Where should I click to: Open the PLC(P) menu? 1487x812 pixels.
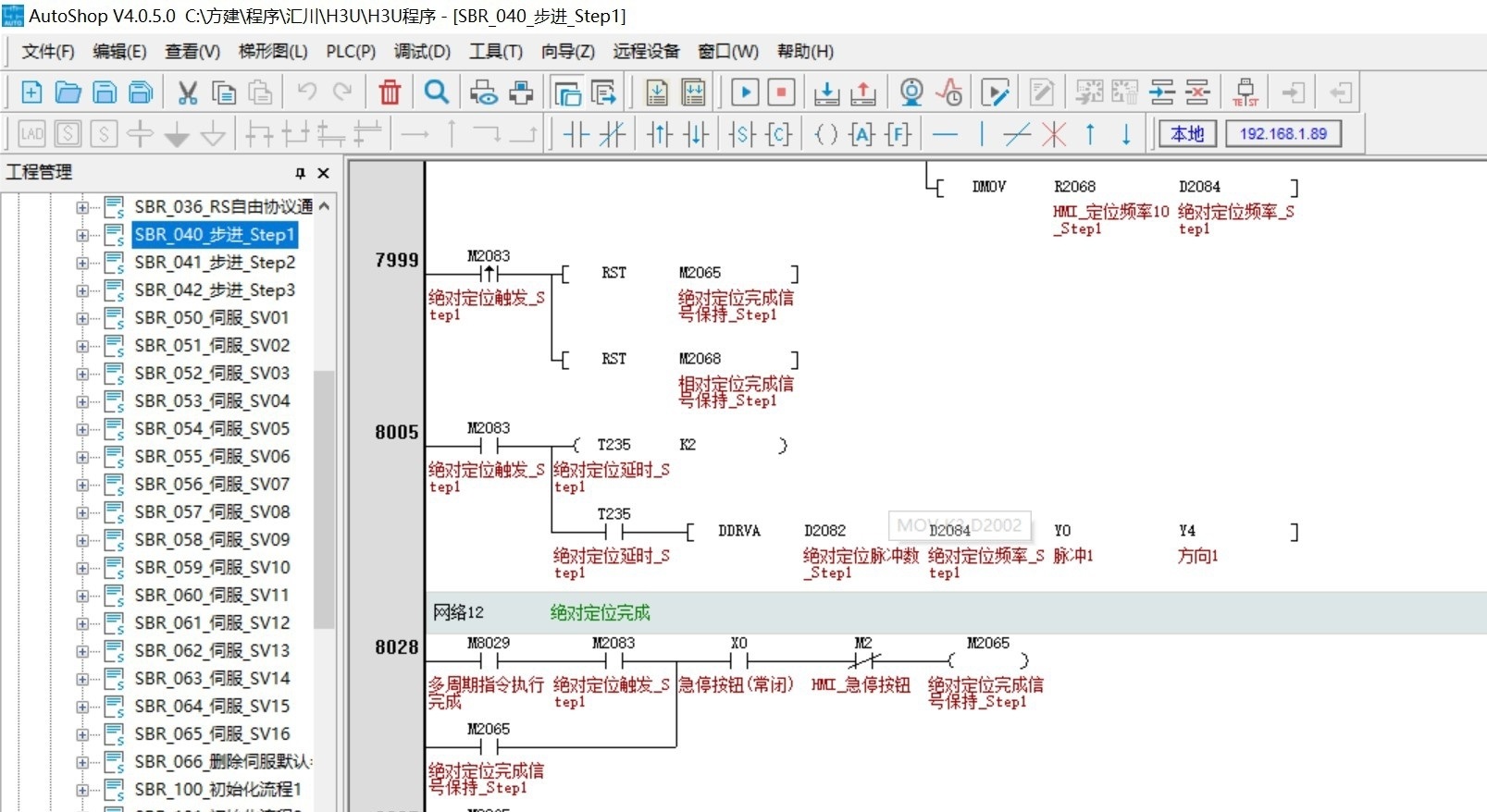click(351, 52)
